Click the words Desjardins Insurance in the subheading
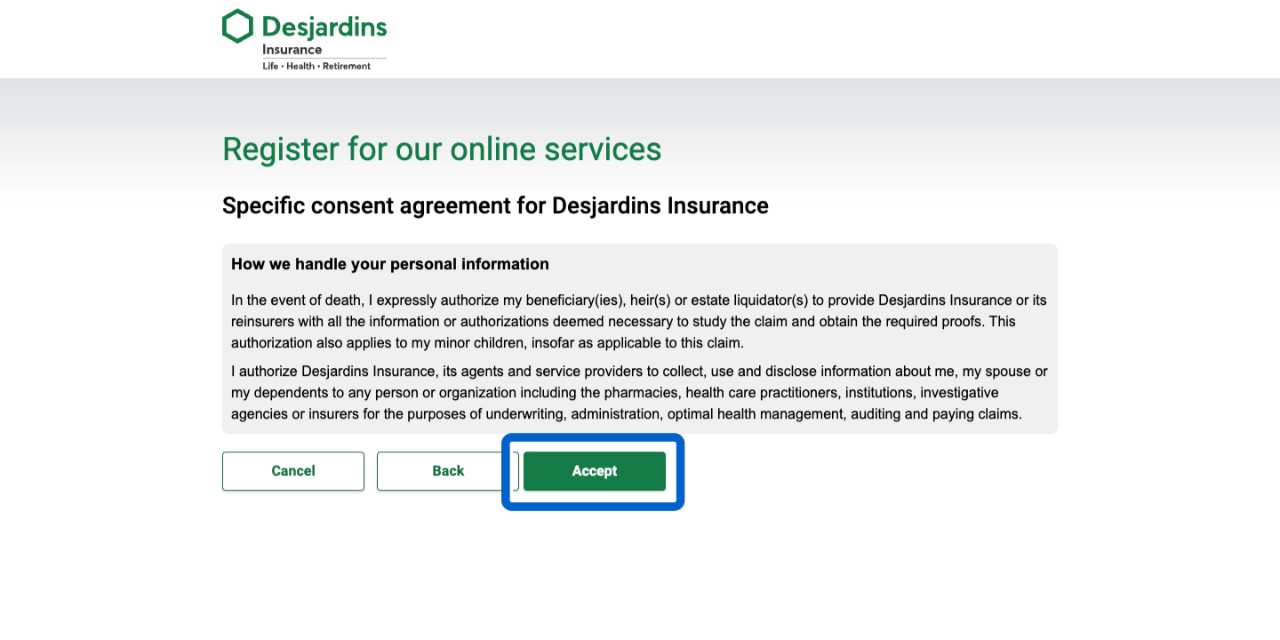 660,206
